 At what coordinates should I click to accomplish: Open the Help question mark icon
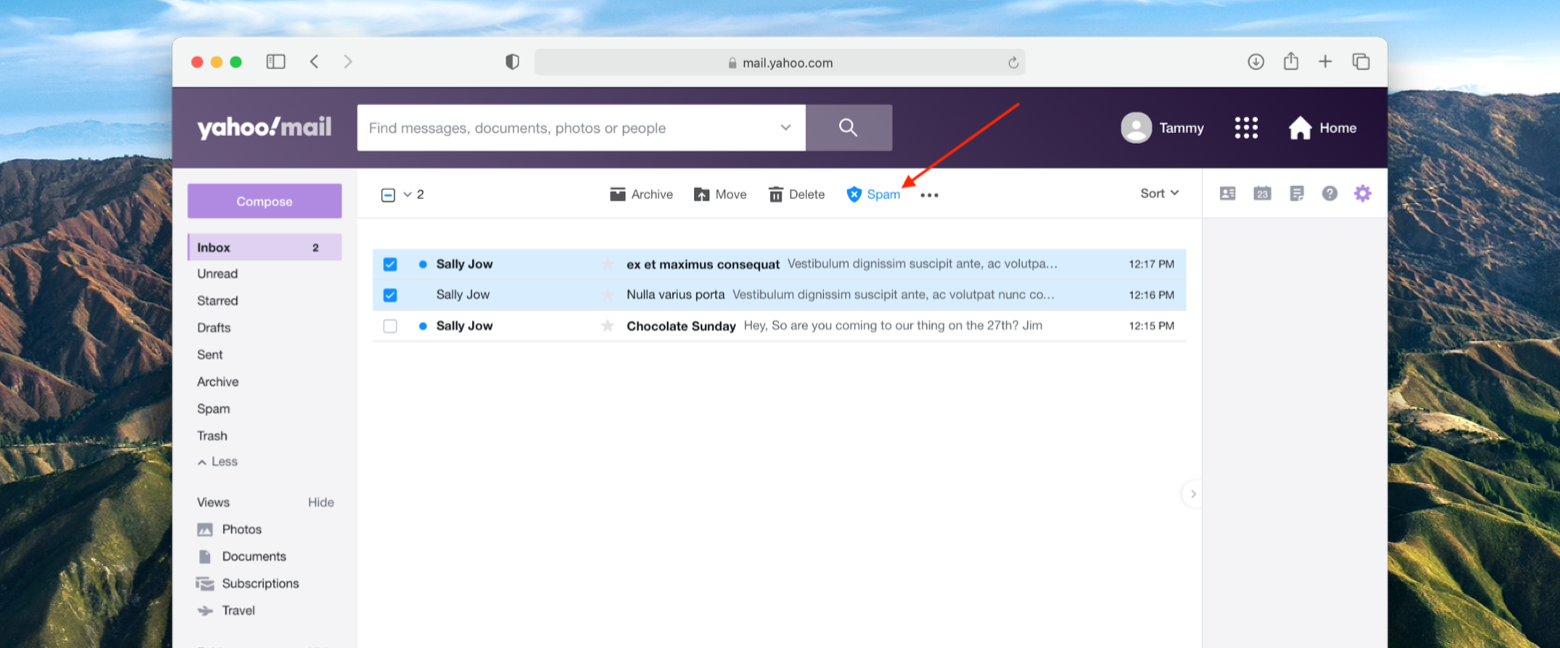1329,194
